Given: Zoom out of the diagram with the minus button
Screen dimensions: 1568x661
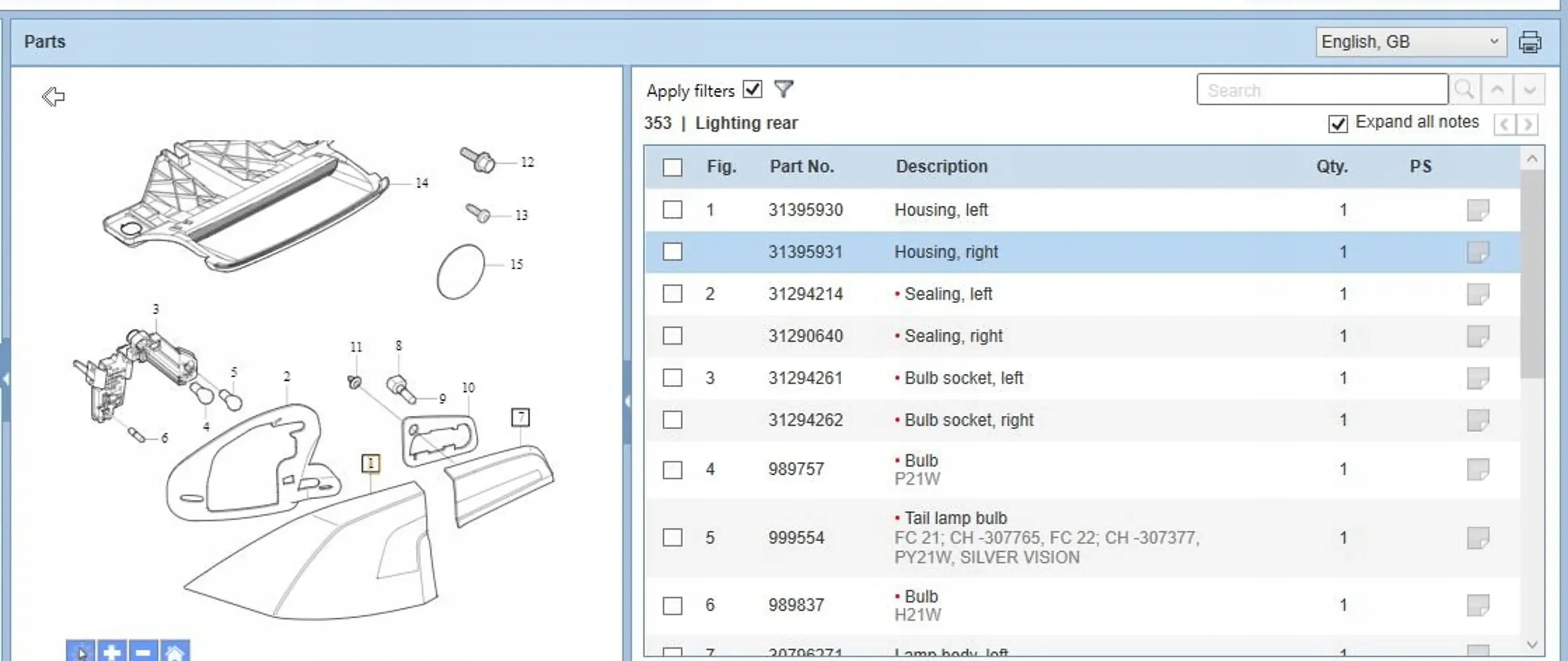Looking at the screenshot, I should [x=143, y=652].
